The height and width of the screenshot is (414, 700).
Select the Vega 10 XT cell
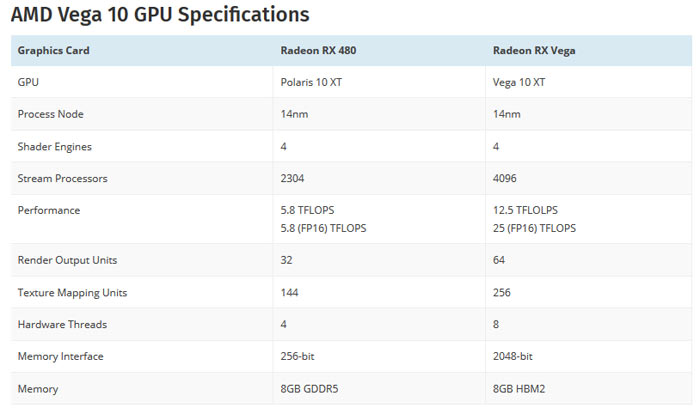point(519,82)
